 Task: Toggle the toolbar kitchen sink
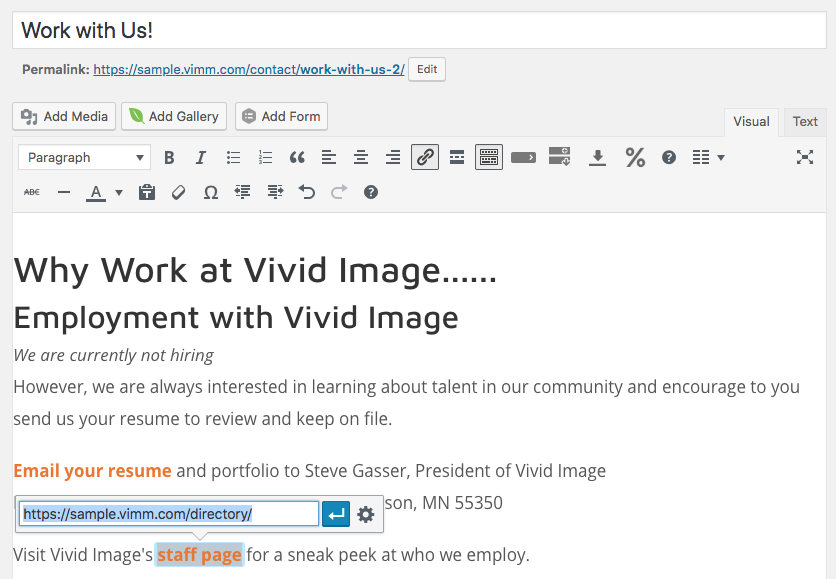coord(489,157)
